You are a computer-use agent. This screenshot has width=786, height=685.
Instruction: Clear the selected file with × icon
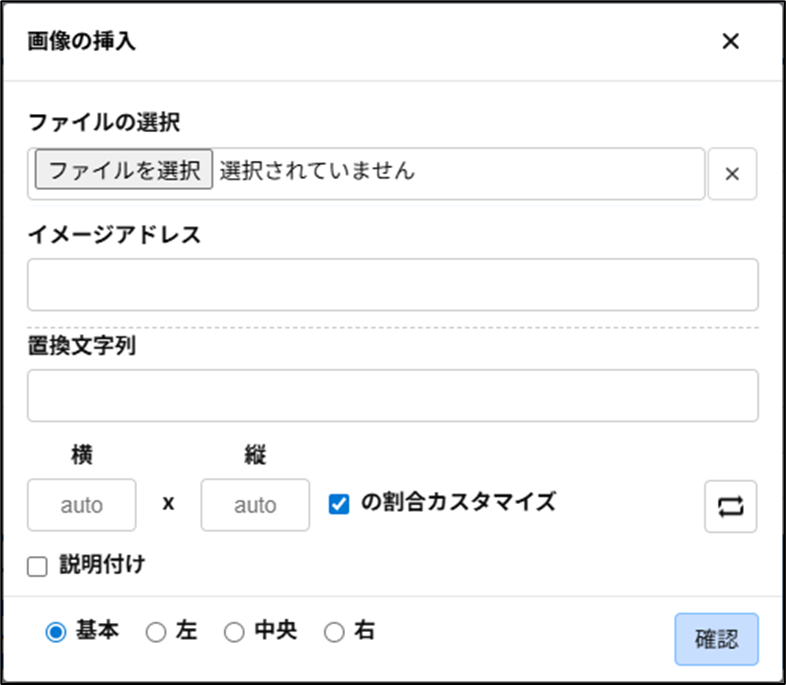(732, 174)
